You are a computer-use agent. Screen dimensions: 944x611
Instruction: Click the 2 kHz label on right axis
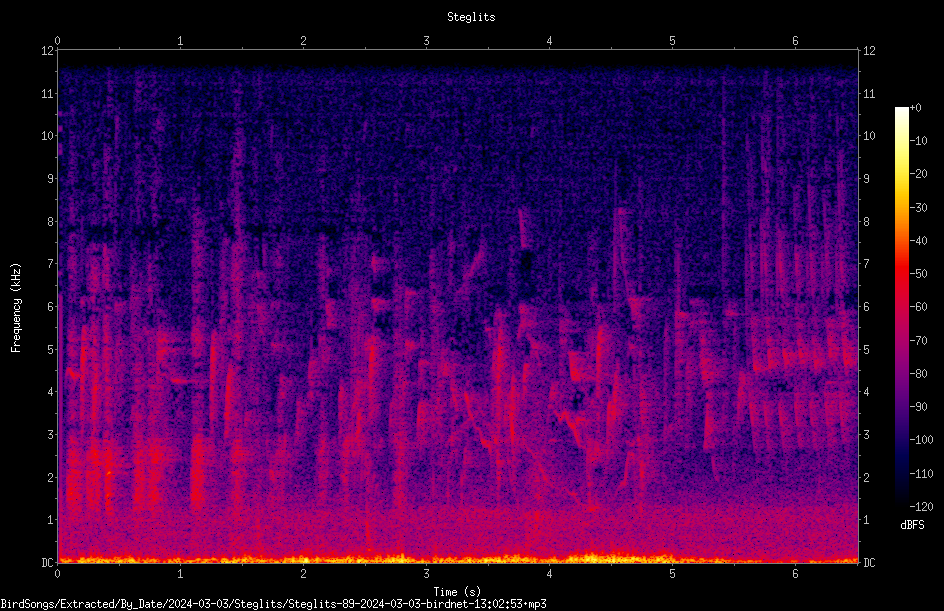(866, 477)
